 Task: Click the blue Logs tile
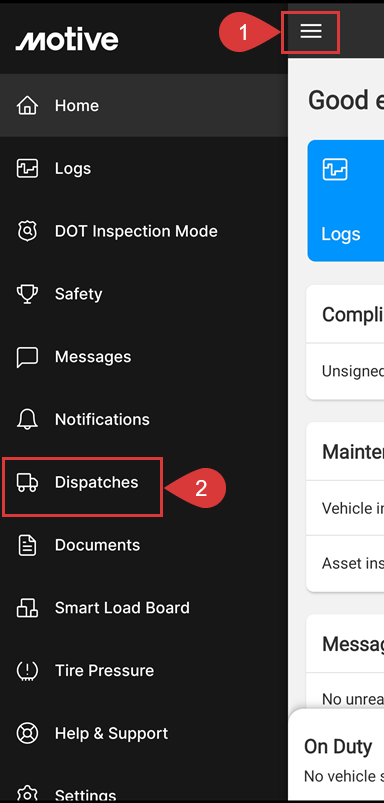[x=346, y=201]
